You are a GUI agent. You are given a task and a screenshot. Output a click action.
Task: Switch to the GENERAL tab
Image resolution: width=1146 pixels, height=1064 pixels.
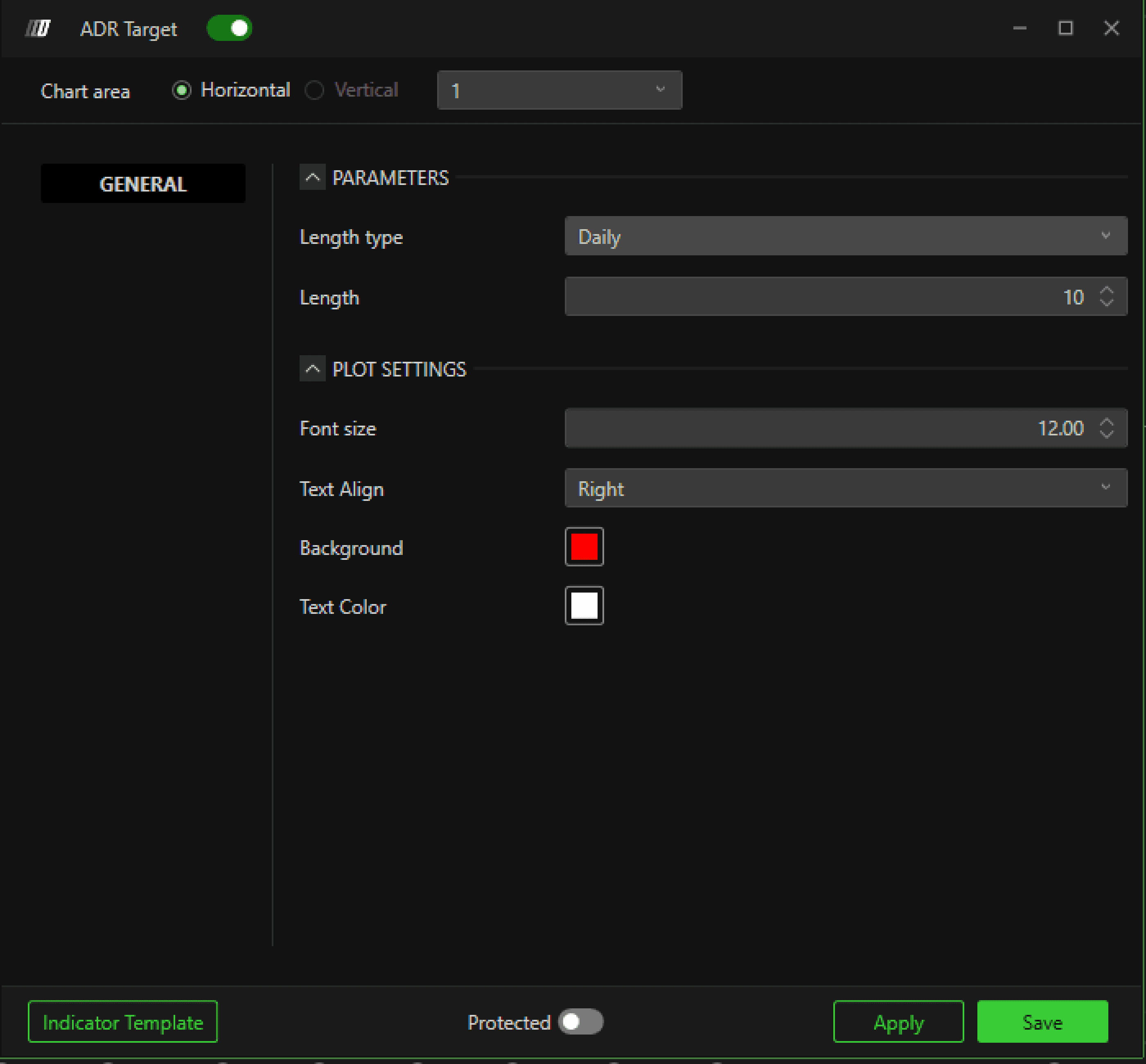pyautogui.click(x=143, y=184)
